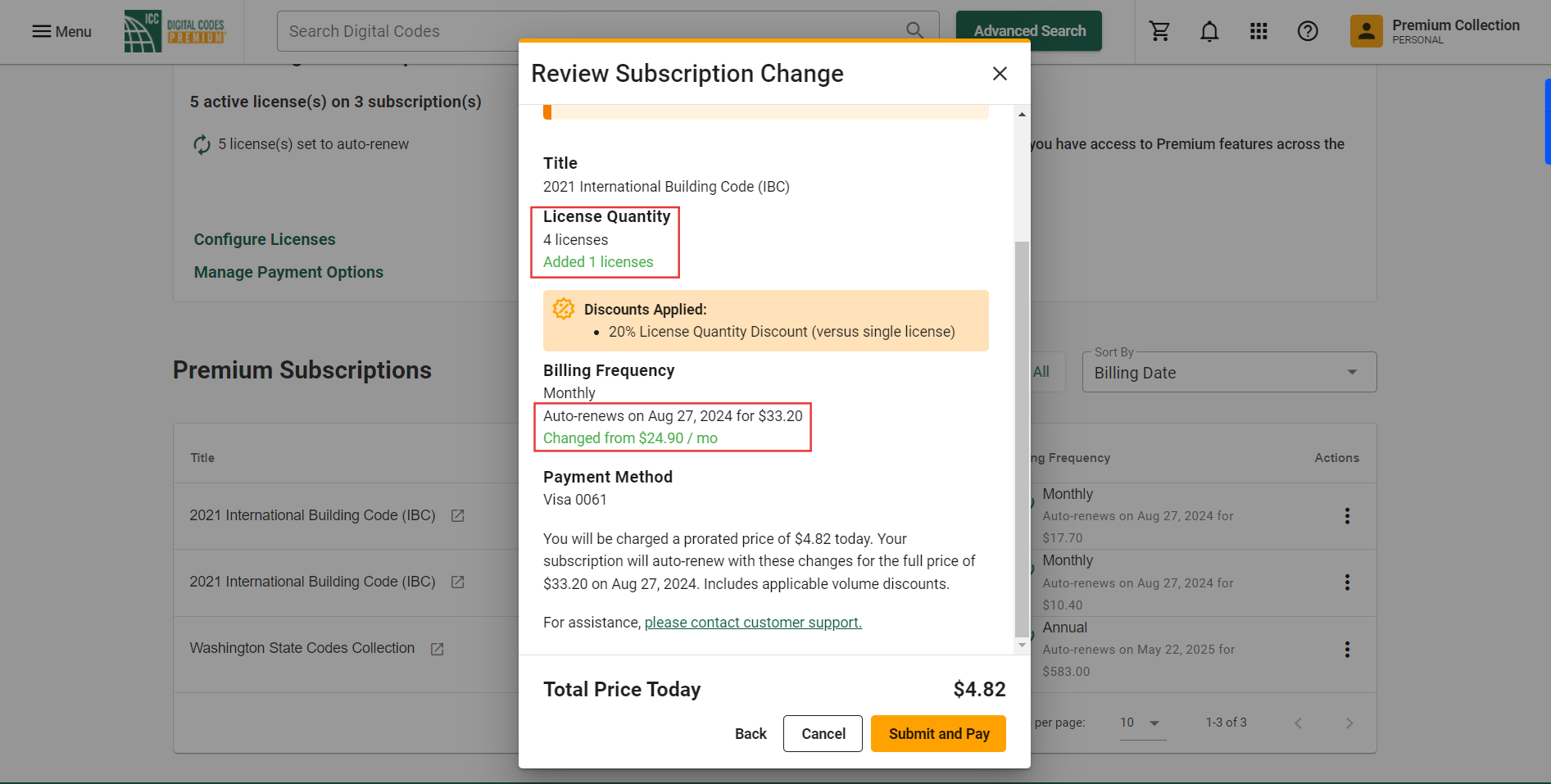Image resolution: width=1551 pixels, height=784 pixels.
Task: Open first 2021 IBC row external link icon
Action: [x=457, y=515]
